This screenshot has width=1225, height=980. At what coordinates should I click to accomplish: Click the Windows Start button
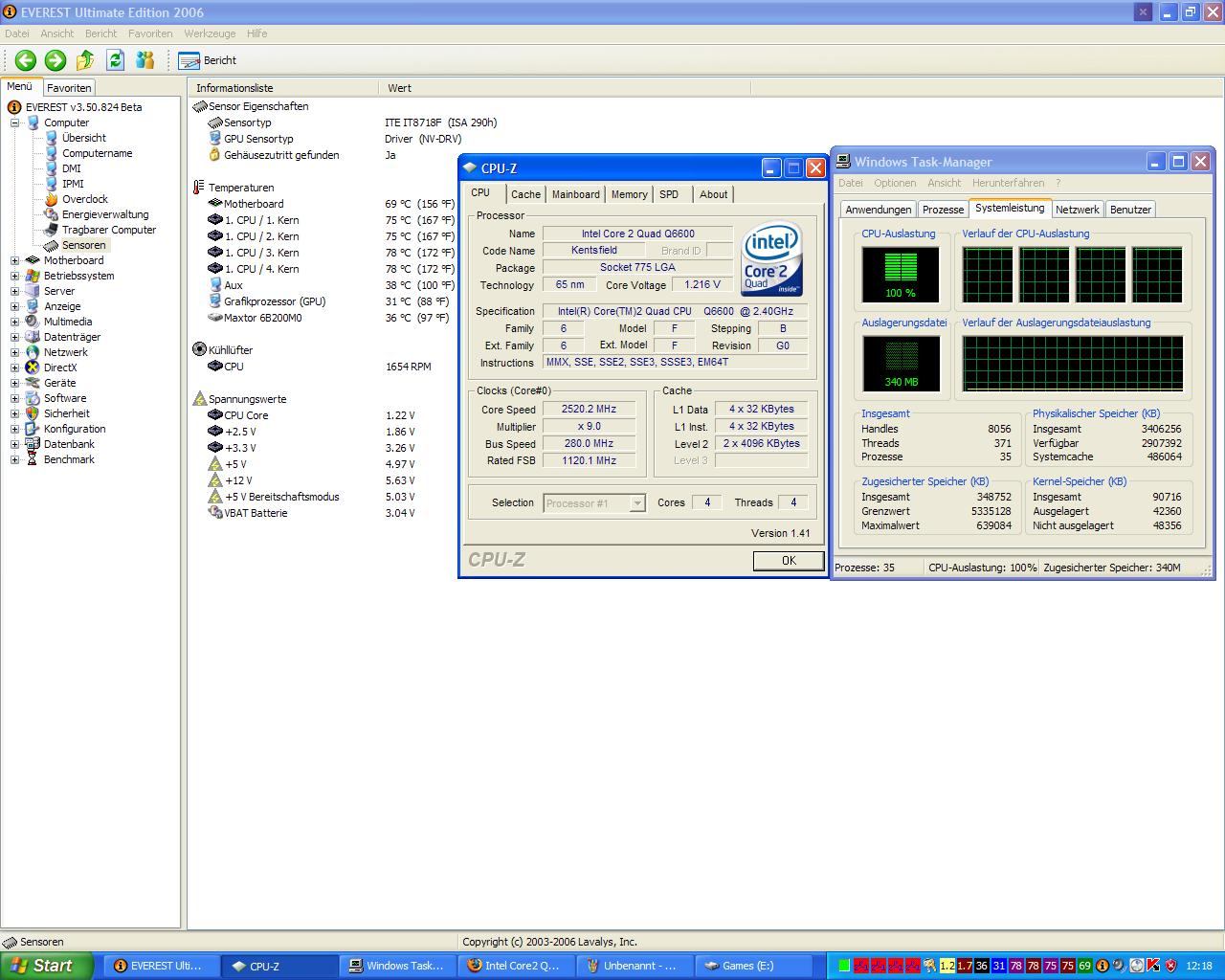coord(47,966)
